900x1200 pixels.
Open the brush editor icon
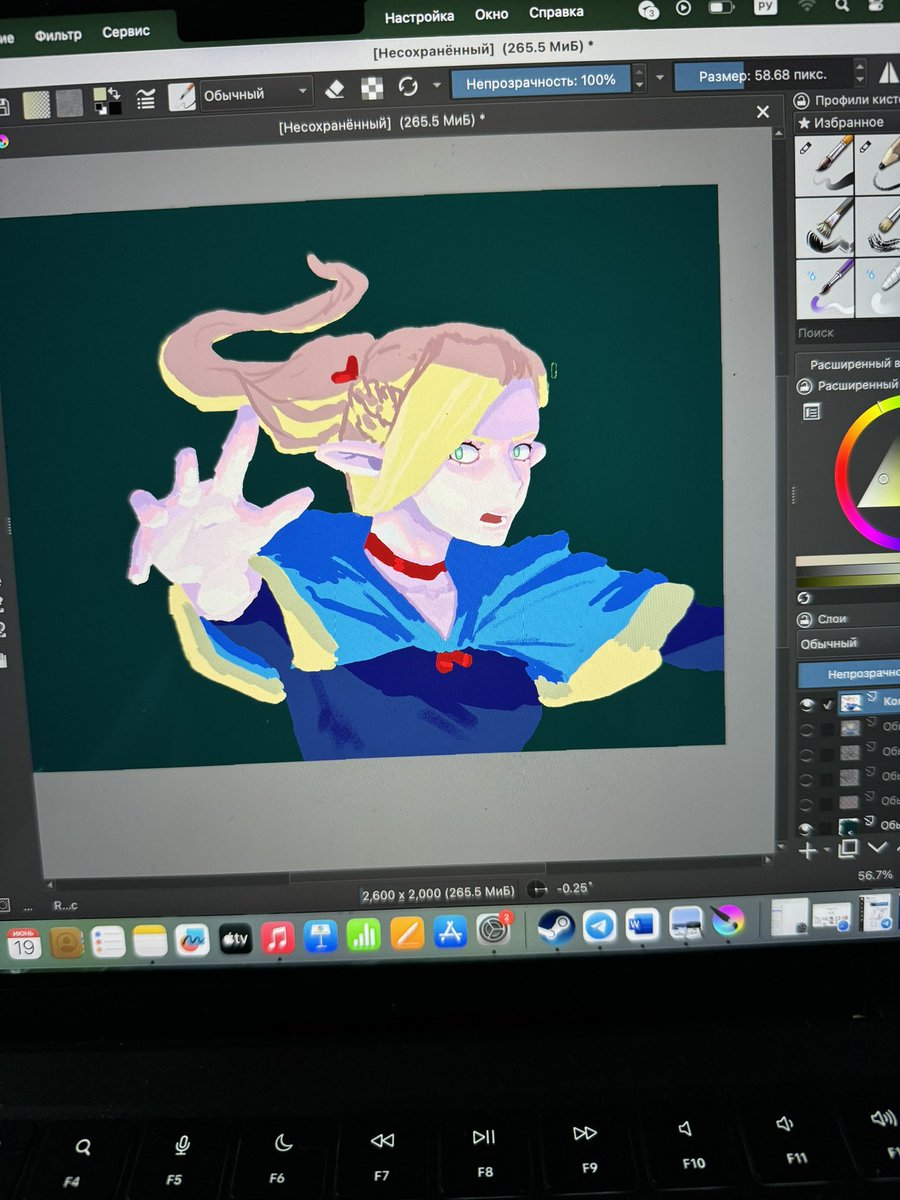[181, 96]
